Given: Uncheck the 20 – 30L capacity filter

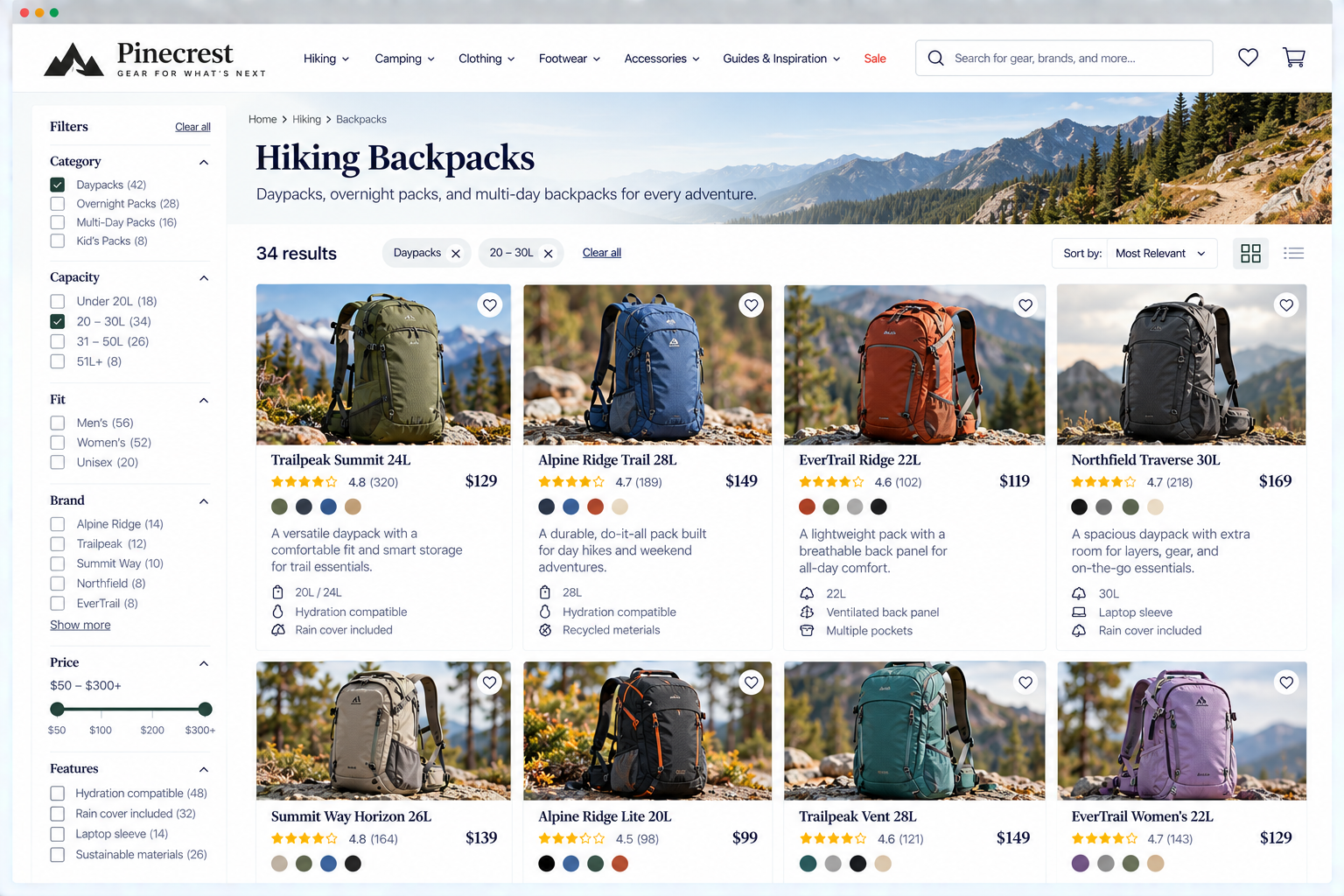Looking at the screenshot, I should point(58,321).
